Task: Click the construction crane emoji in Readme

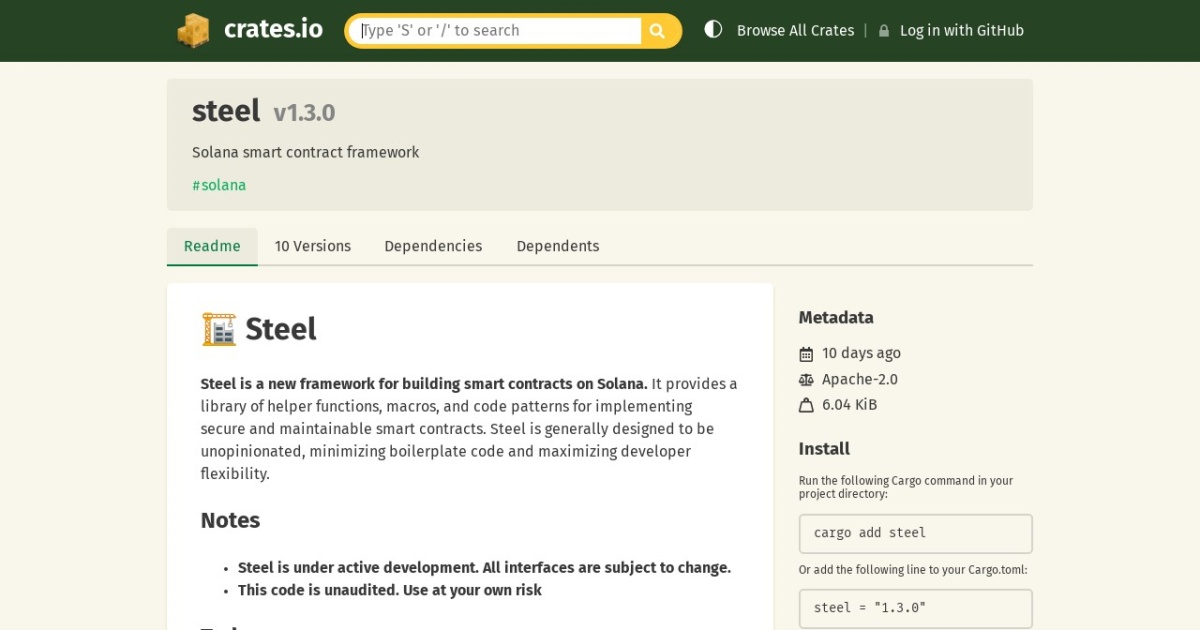Action: 219,329
